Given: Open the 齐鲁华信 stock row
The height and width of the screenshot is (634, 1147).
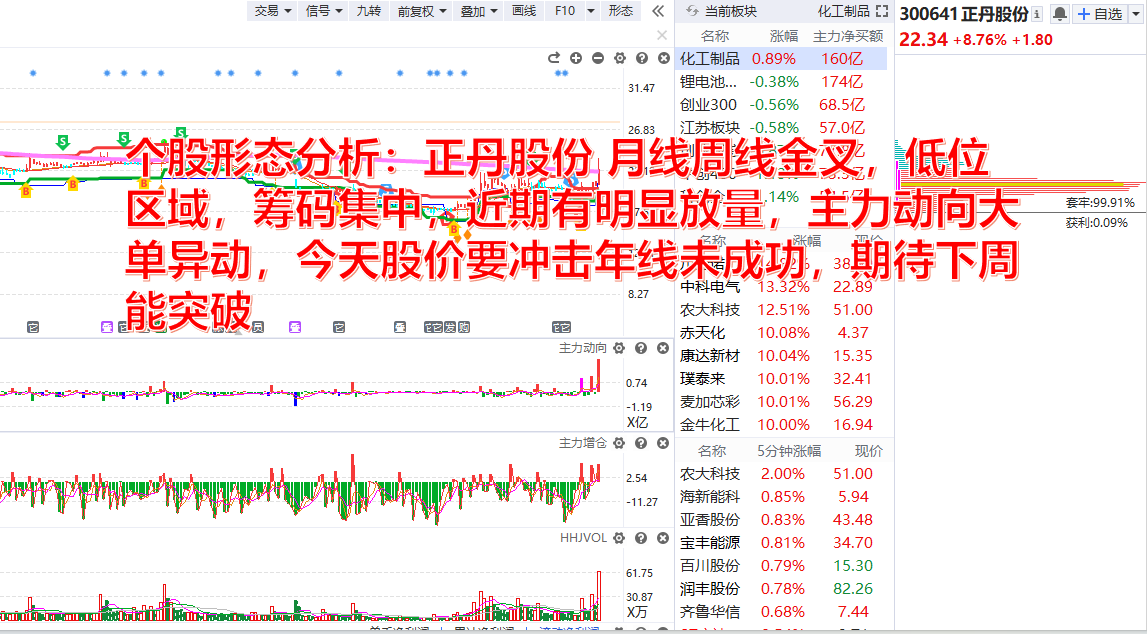Looking at the screenshot, I should pos(781,612).
